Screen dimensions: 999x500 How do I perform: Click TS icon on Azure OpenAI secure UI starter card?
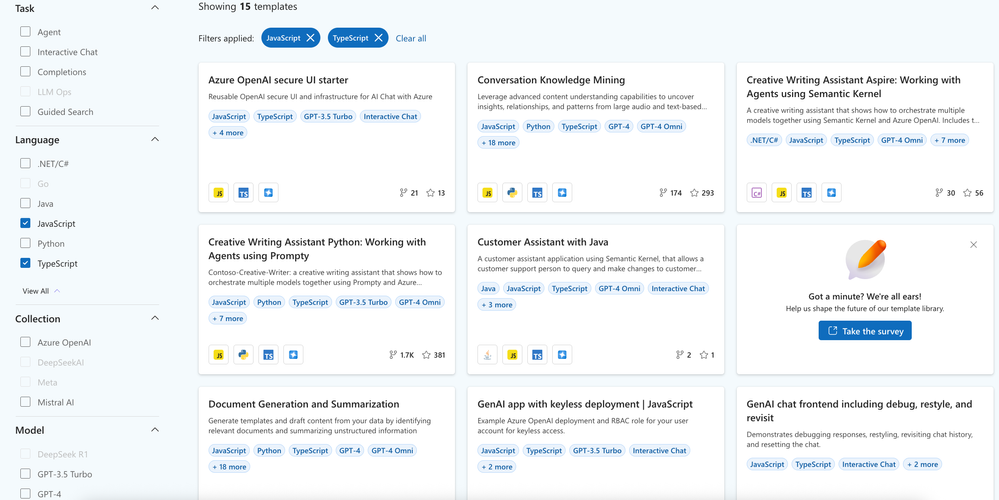[243, 193]
